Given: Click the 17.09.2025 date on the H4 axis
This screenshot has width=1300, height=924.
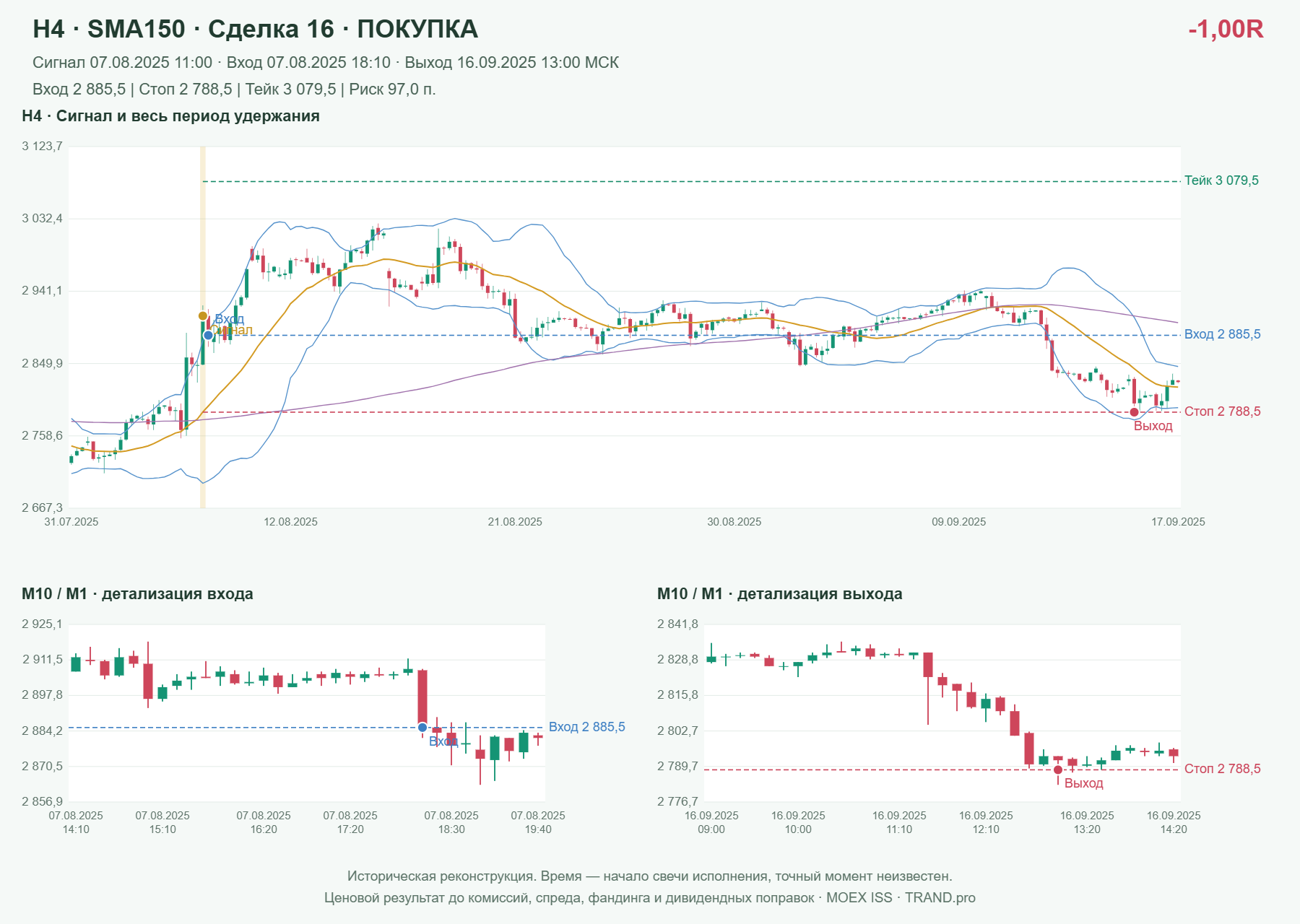Looking at the screenshot, I should [1178, 522].
